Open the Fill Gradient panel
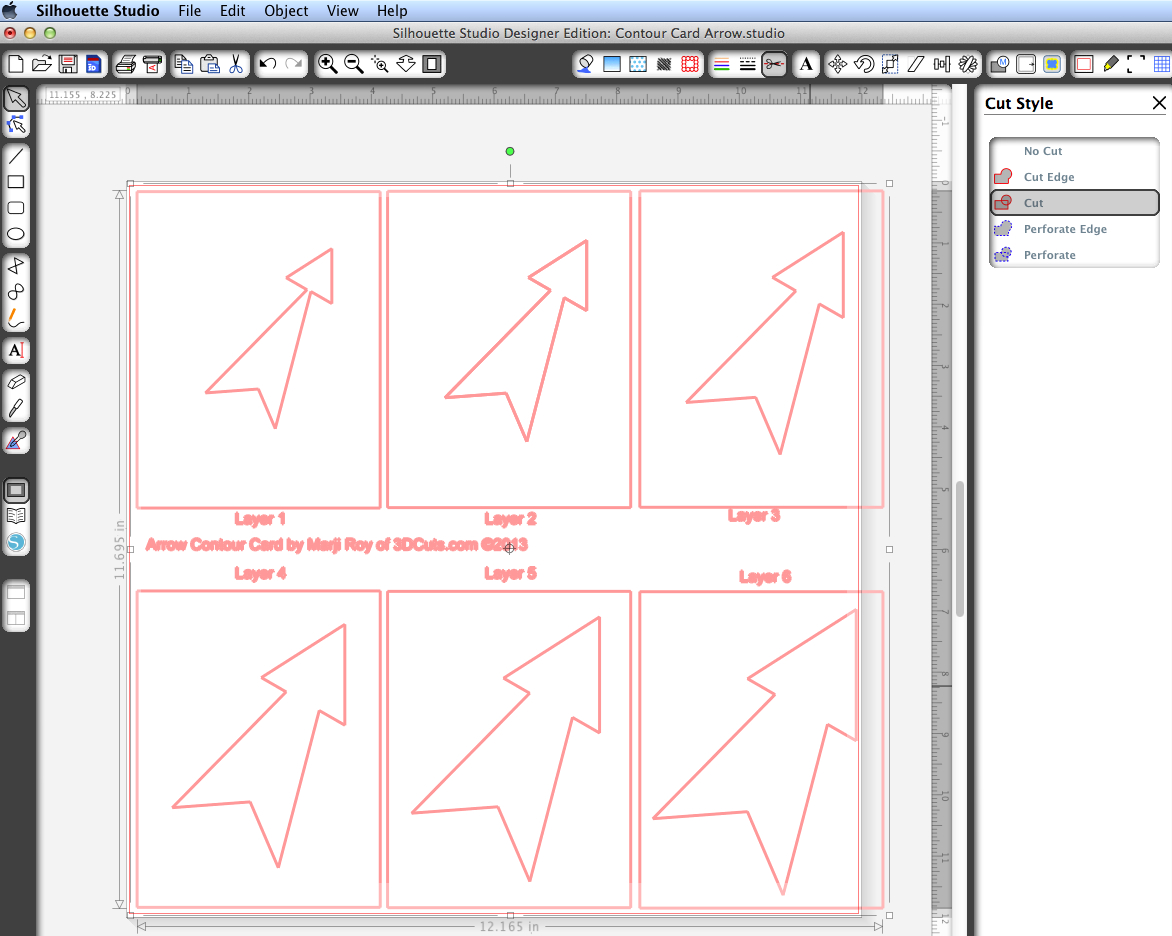The width and height of the screenshot is (1172, 936). tap(611, 64)
